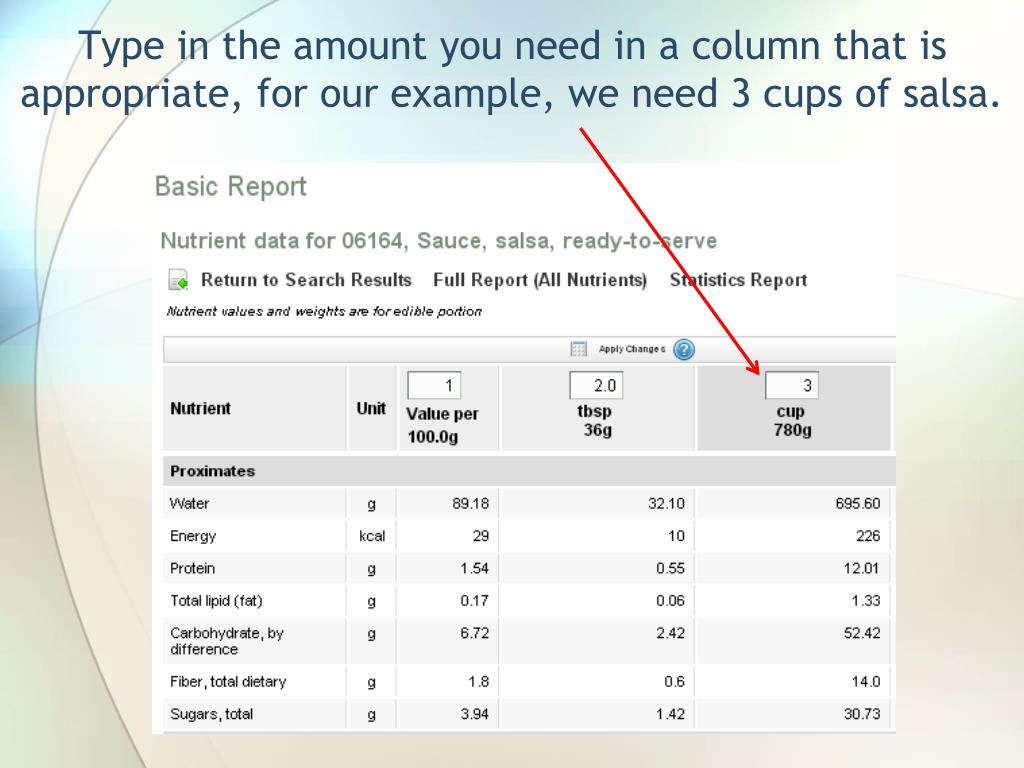Click the 30.73 sugars per cup value
Viewport: 1024px width, 768px height.
tap(861, 714)
